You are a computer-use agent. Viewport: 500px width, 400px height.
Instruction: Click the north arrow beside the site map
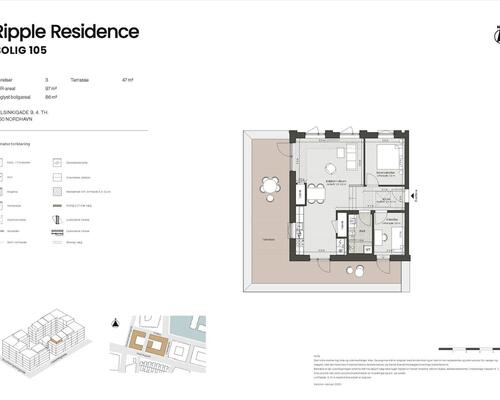click(x=115, y=323)
